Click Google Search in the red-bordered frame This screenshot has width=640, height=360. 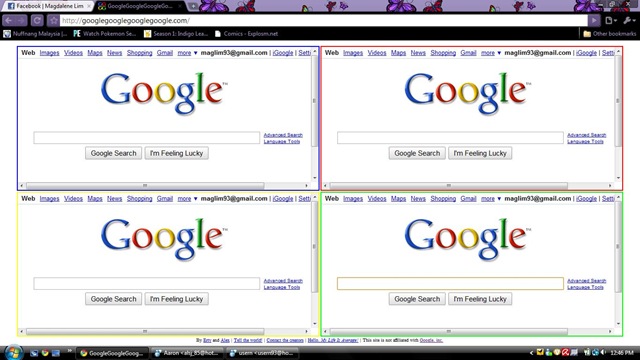coord(417,153)
